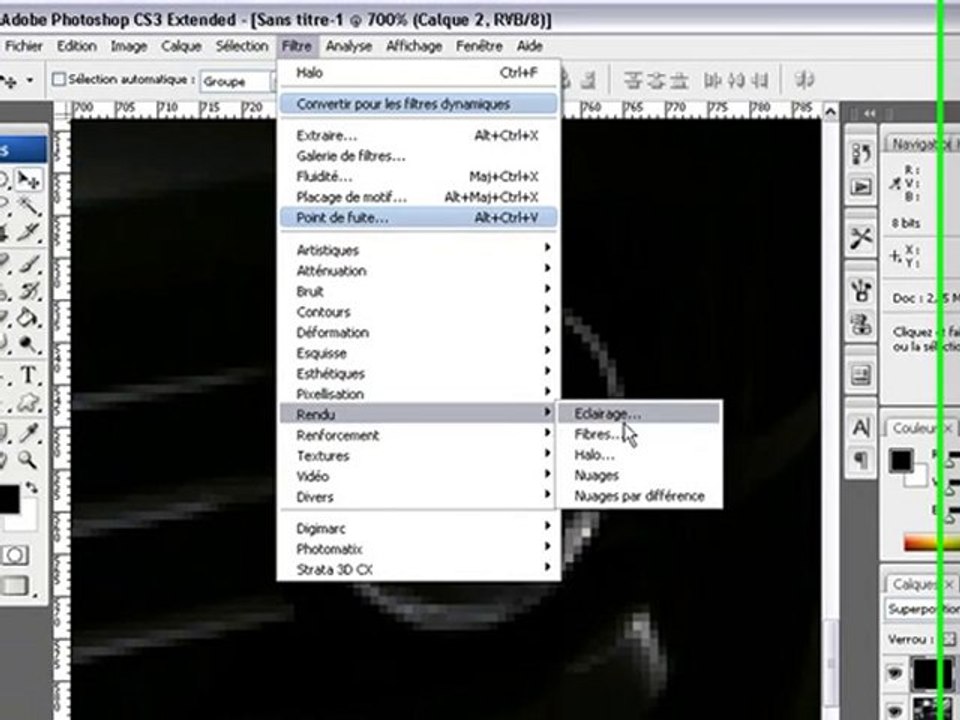Select the Type tool (T)
This screenshot has height=720, width=960.
pos(28,375)
